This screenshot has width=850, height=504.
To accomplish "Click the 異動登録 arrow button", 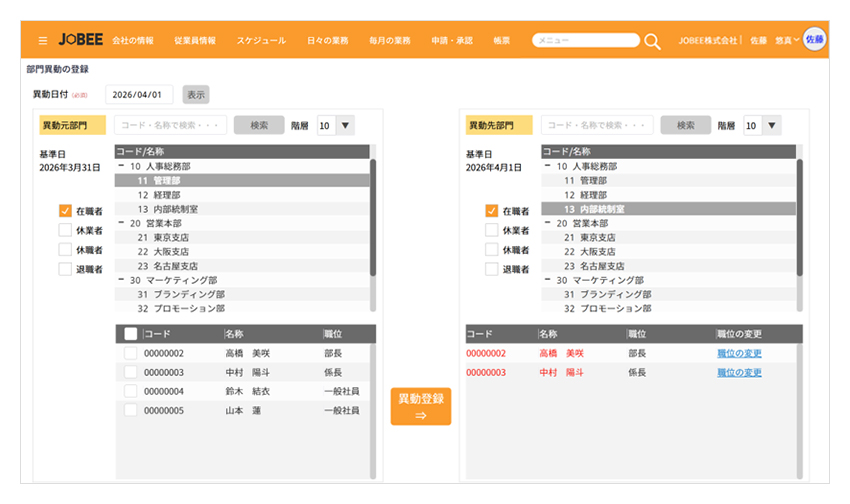I will point(420,406).
